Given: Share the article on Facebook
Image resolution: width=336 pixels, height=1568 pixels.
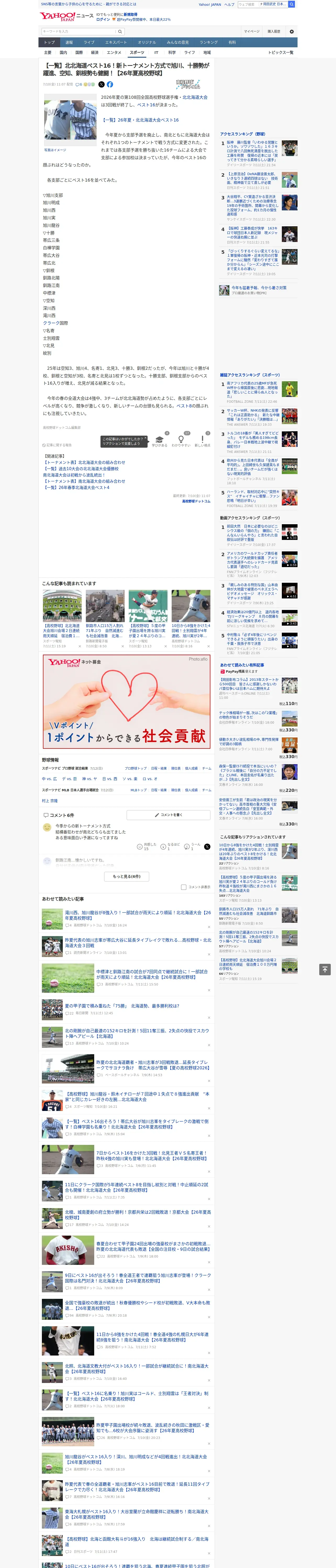Looking at the screenshot, I should (x=110, y=85).
